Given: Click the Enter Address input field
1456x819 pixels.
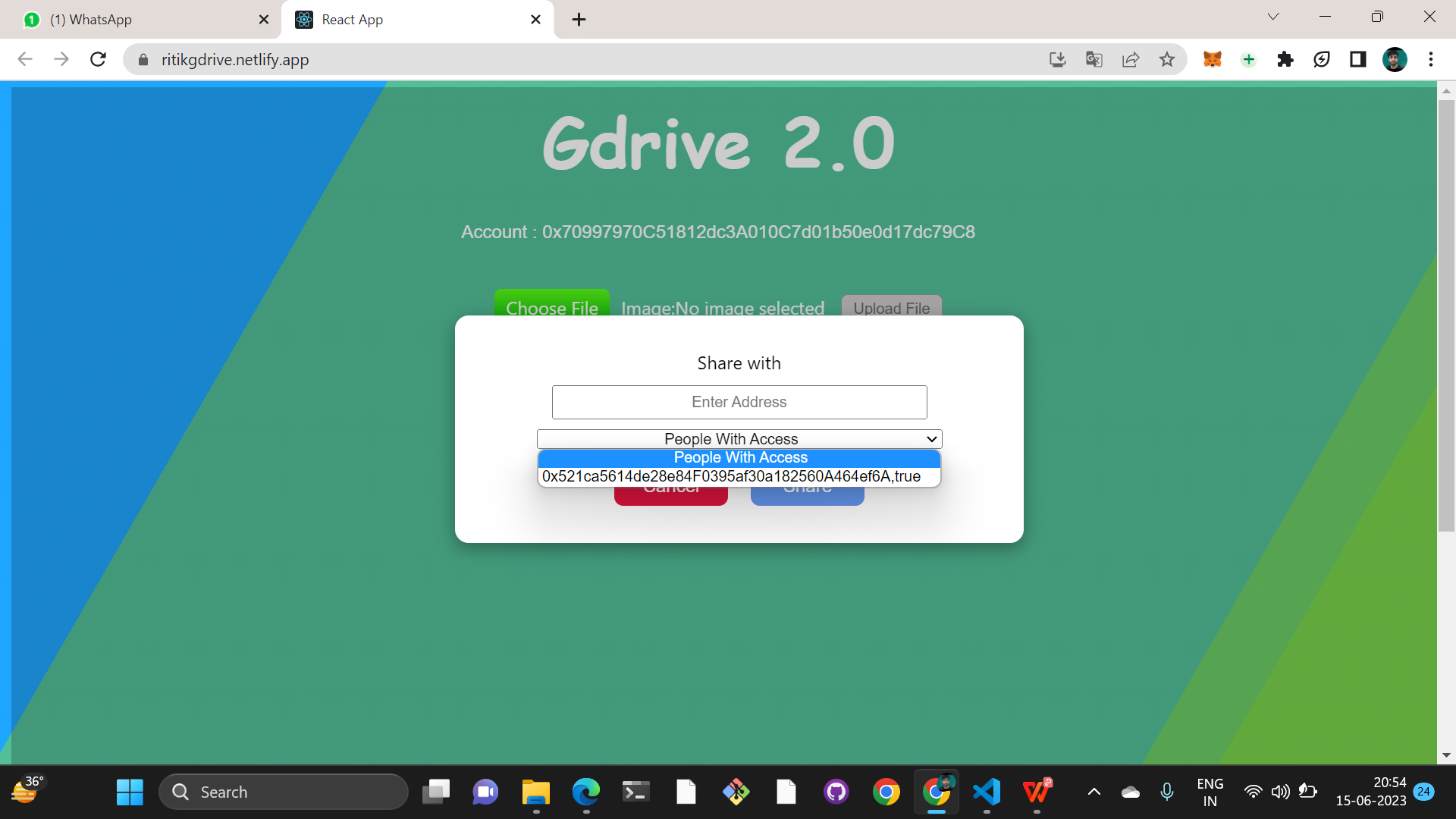Looking at the screenshot, I should 739,402.
